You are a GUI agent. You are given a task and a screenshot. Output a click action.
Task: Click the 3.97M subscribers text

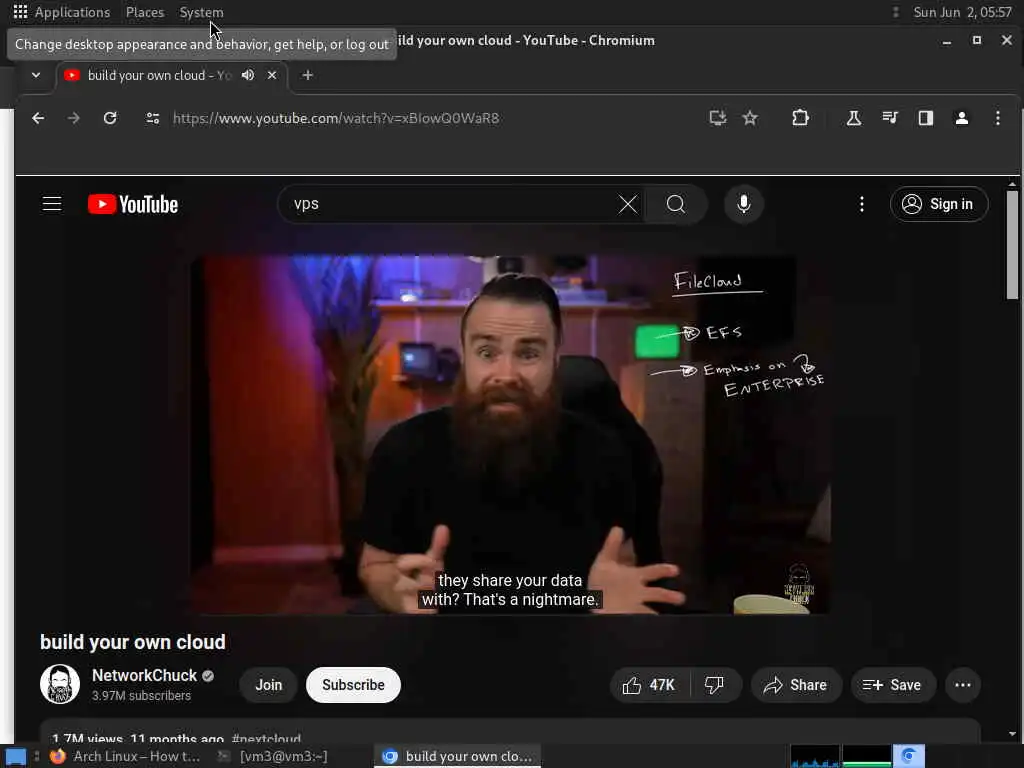[141, 696]
